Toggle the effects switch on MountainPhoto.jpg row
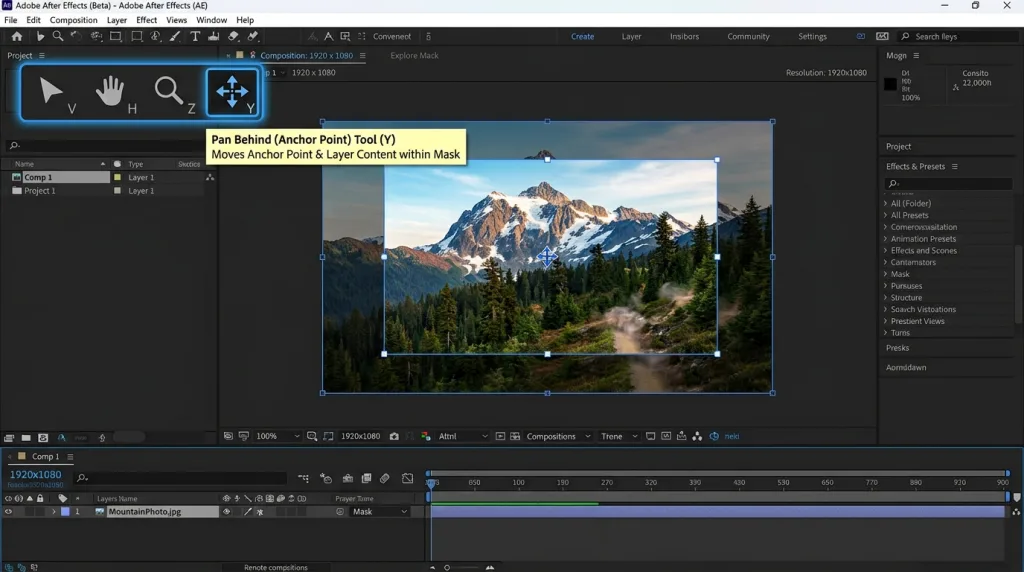The width and height of the screenshot is (1024, 572). [x=260, y=512]
